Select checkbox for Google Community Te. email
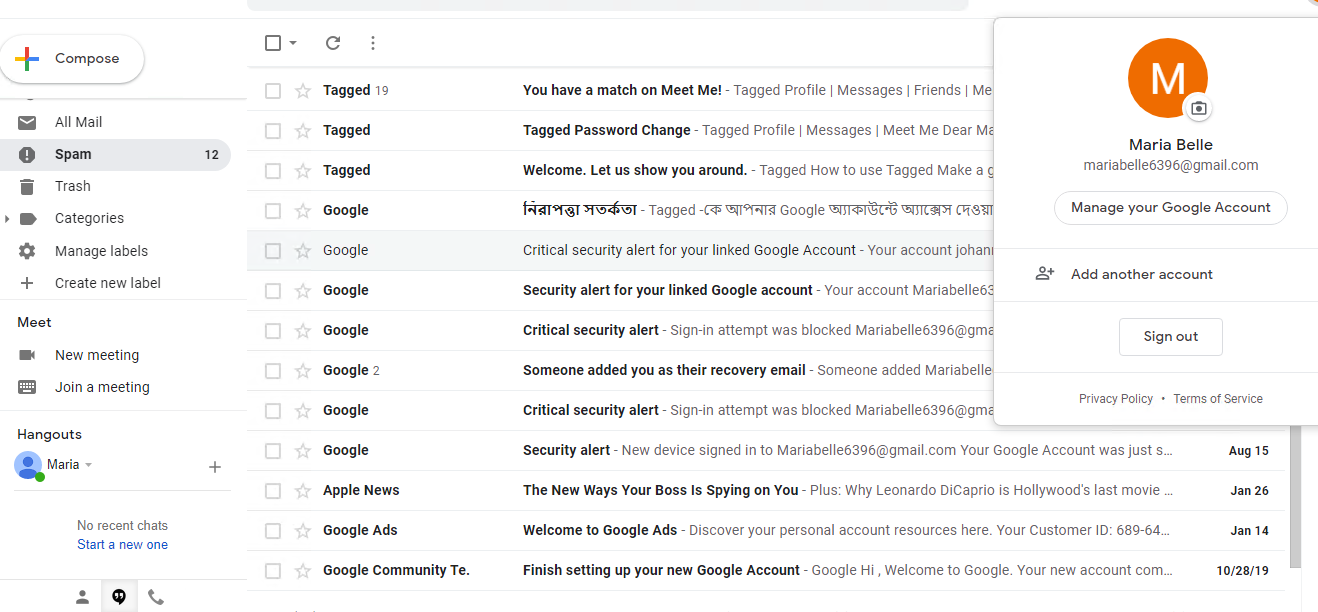Screen dimensions: 1318x612 pos(273,571)
